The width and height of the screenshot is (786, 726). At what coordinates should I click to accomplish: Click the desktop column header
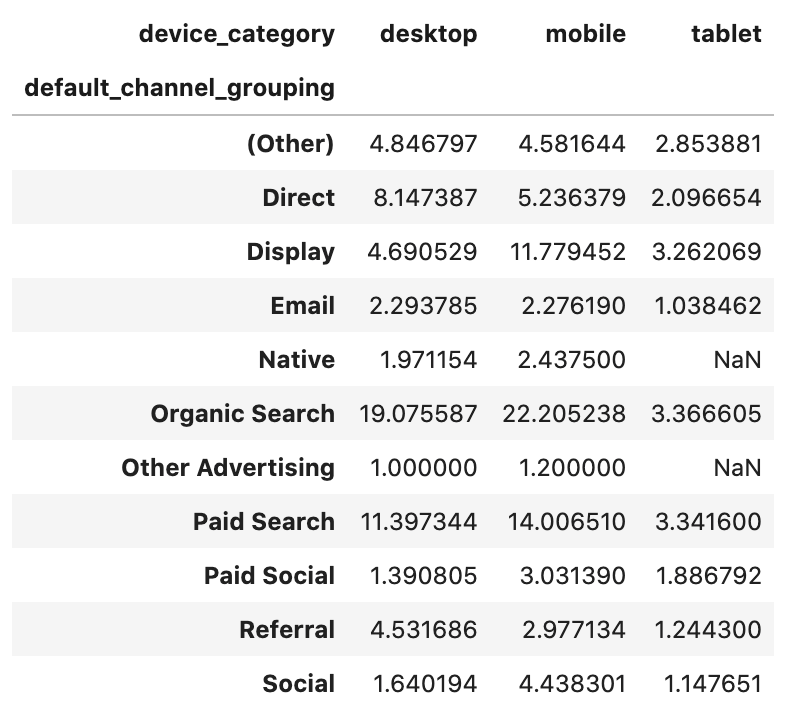[428, 34]
